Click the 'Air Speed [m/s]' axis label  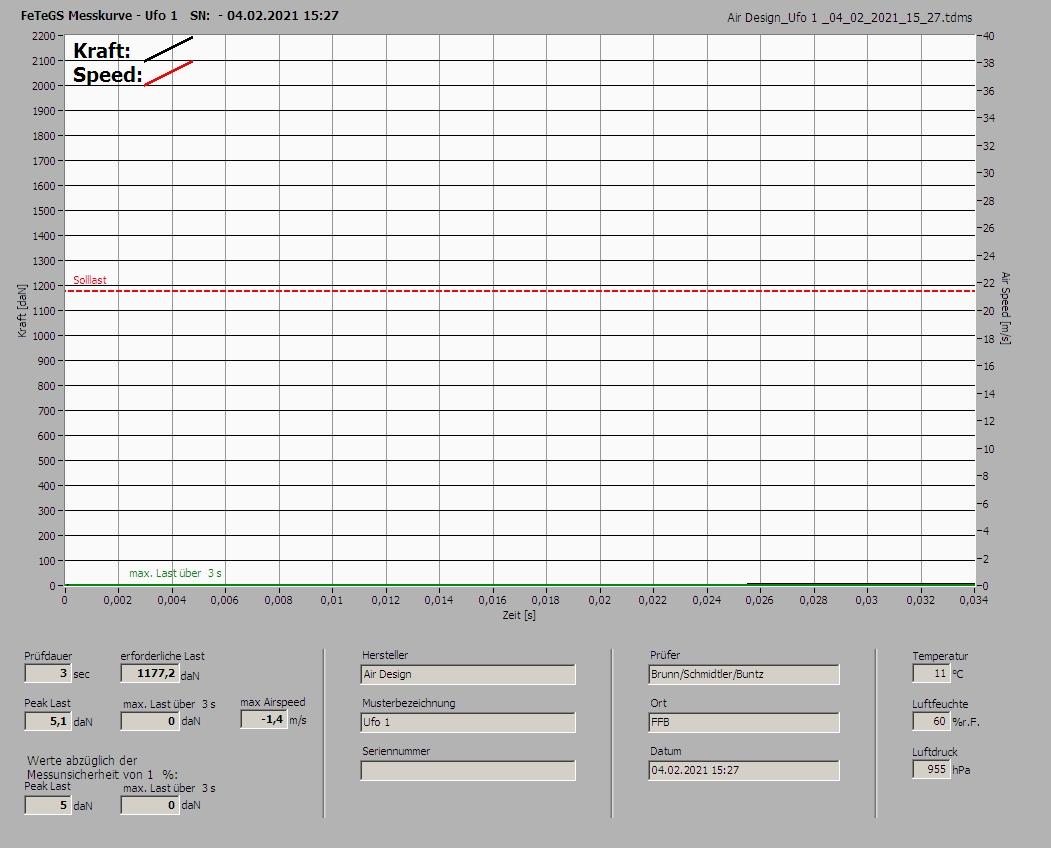click(1005, 308)
